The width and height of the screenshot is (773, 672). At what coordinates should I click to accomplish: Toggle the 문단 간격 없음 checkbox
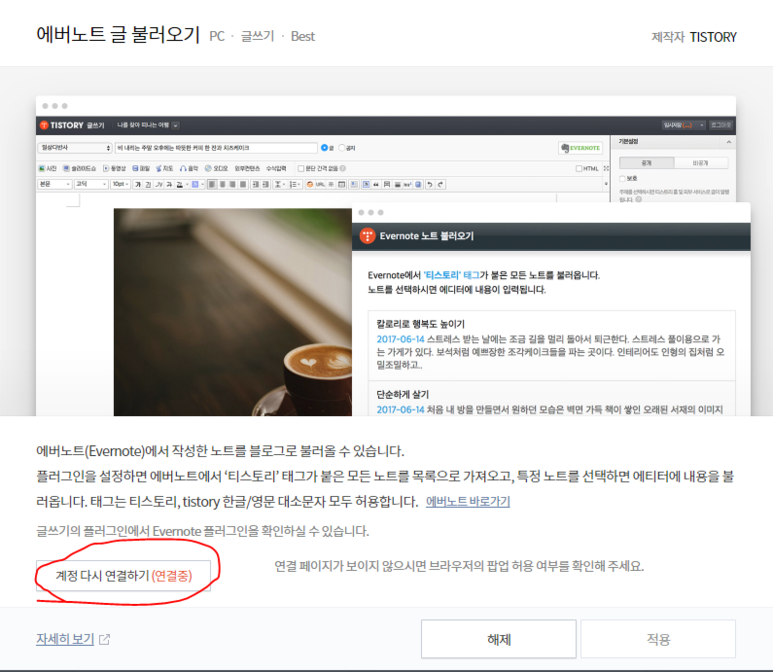[x=301, y=169]
